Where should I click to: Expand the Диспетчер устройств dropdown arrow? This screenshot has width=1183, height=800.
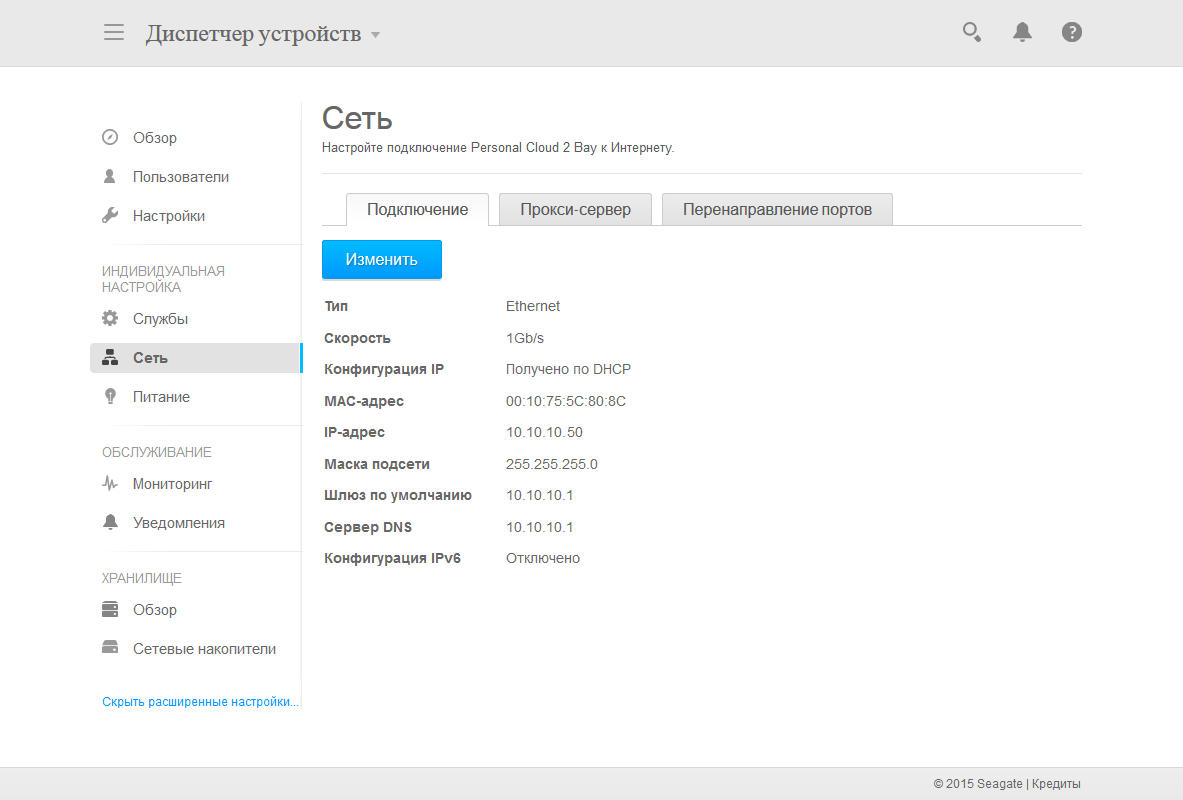pos(375,35)
